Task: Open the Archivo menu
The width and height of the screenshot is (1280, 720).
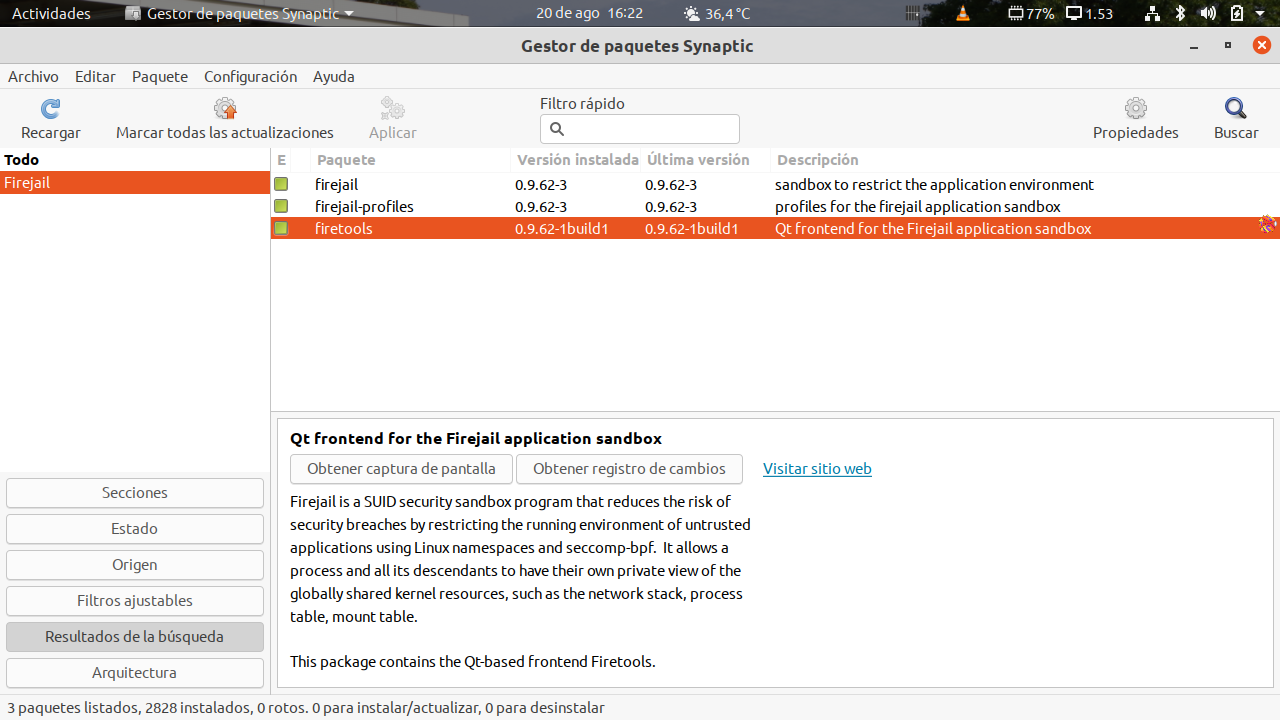Action: [33, 77]
